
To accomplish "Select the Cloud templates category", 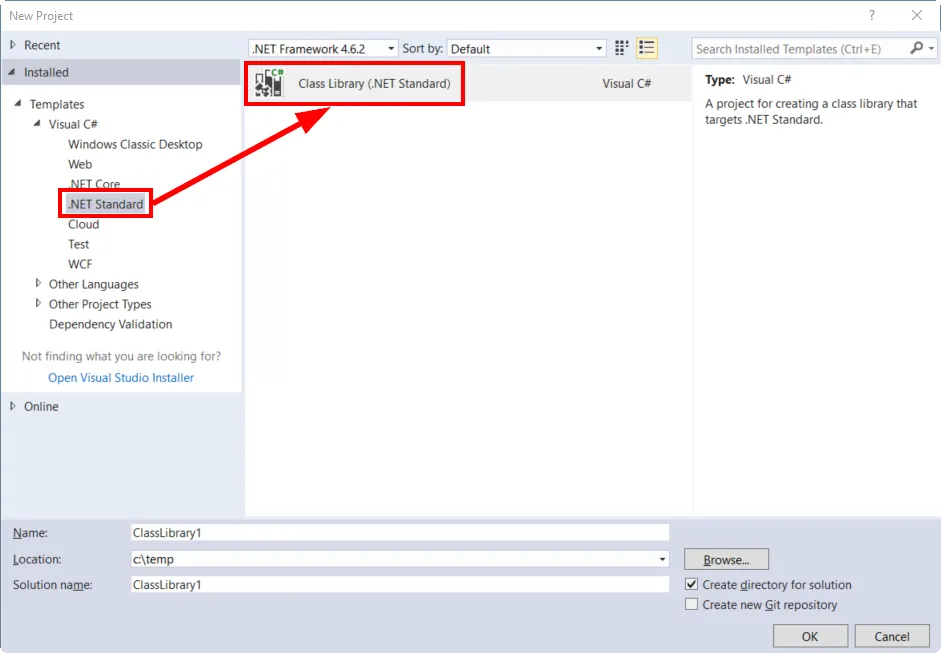I will (83, 224).
